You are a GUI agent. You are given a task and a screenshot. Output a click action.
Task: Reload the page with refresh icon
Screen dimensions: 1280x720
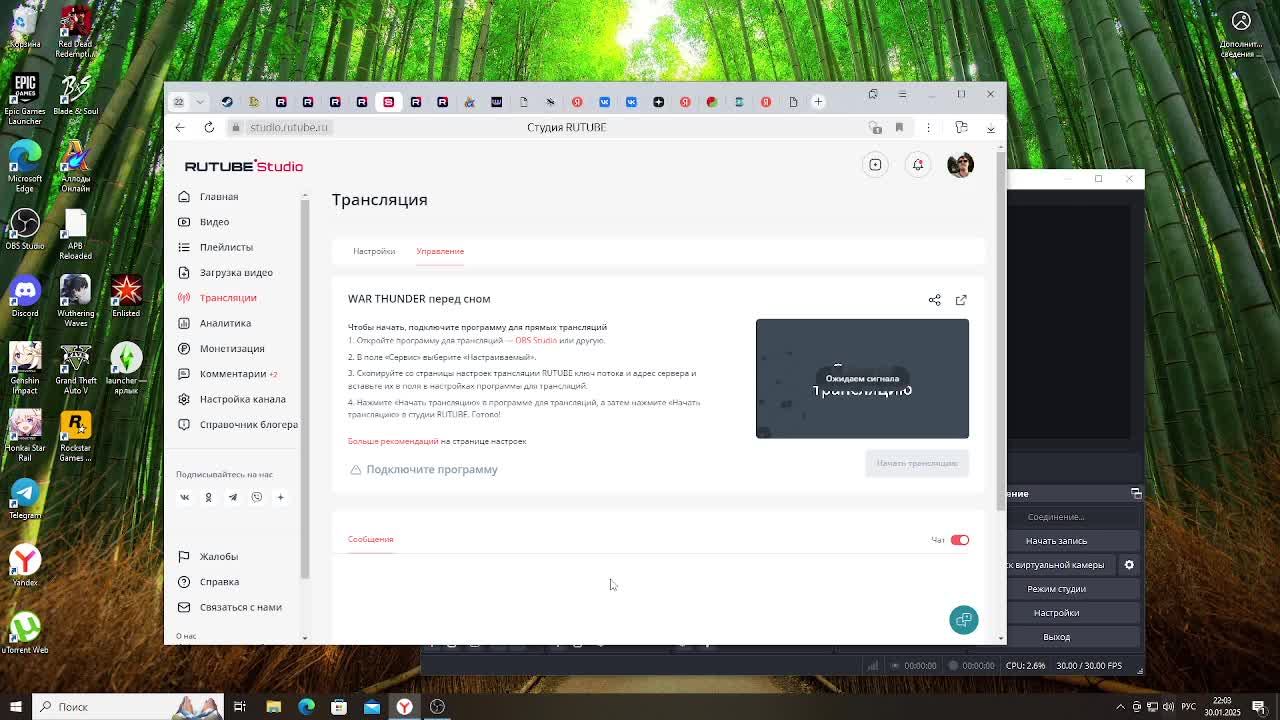click(209, 127)
